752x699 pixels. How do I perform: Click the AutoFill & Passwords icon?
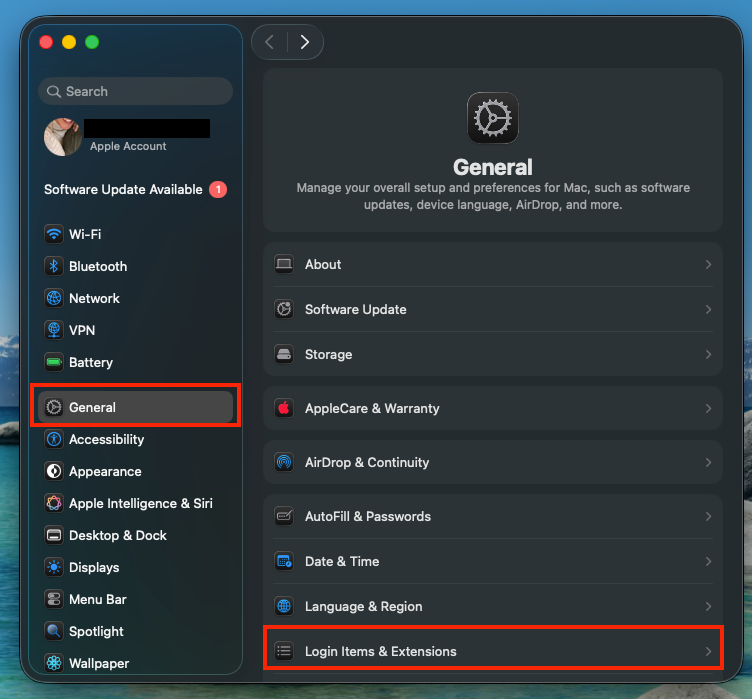tap(284, 516)
